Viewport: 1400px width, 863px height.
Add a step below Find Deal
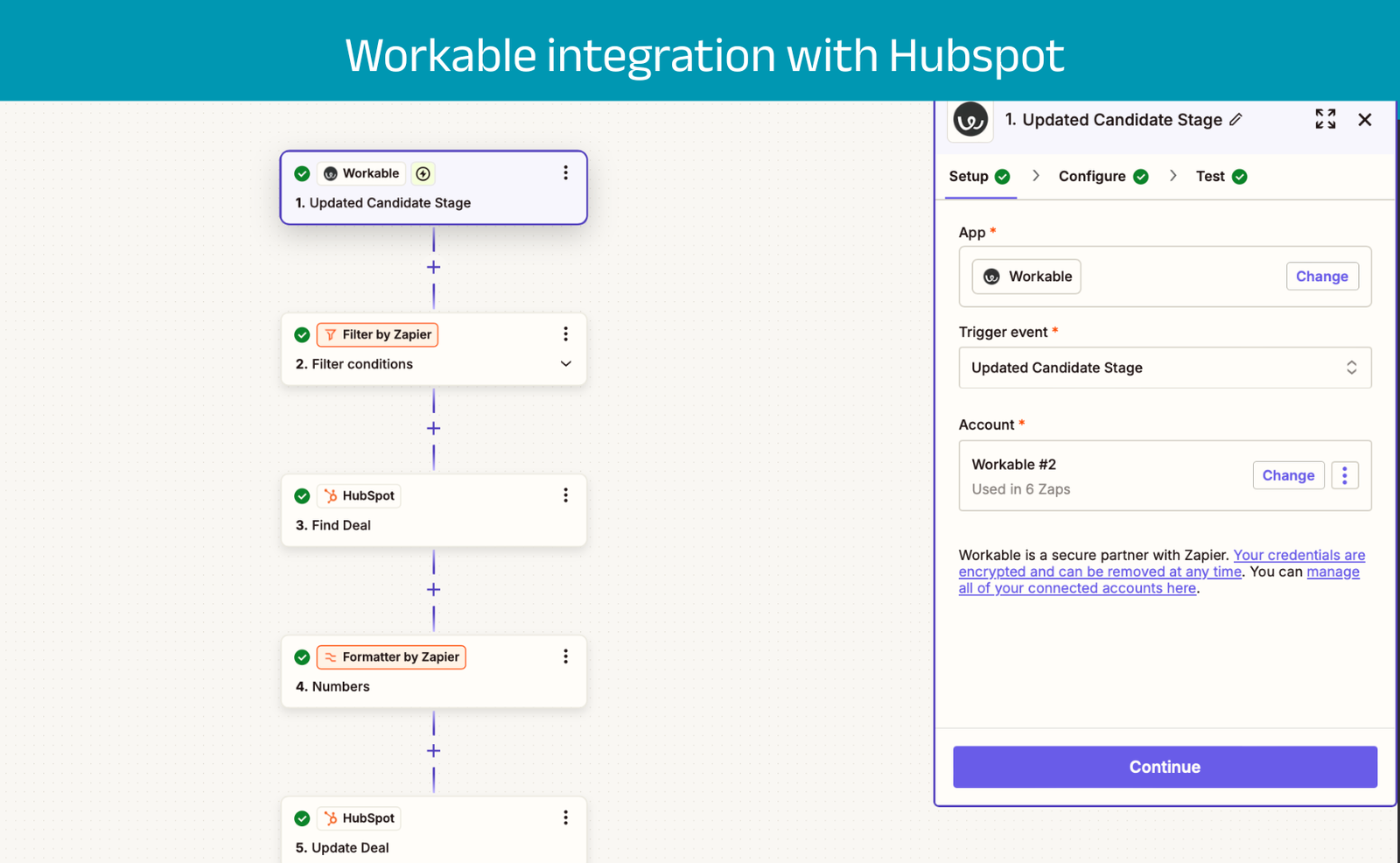[433, 589]
